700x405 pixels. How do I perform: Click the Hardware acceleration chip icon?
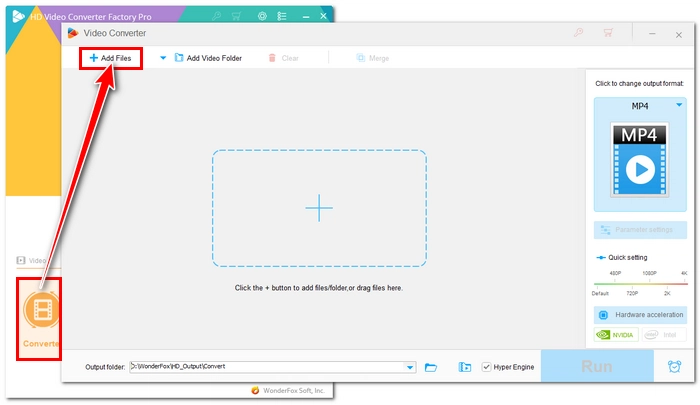[603, 315]
